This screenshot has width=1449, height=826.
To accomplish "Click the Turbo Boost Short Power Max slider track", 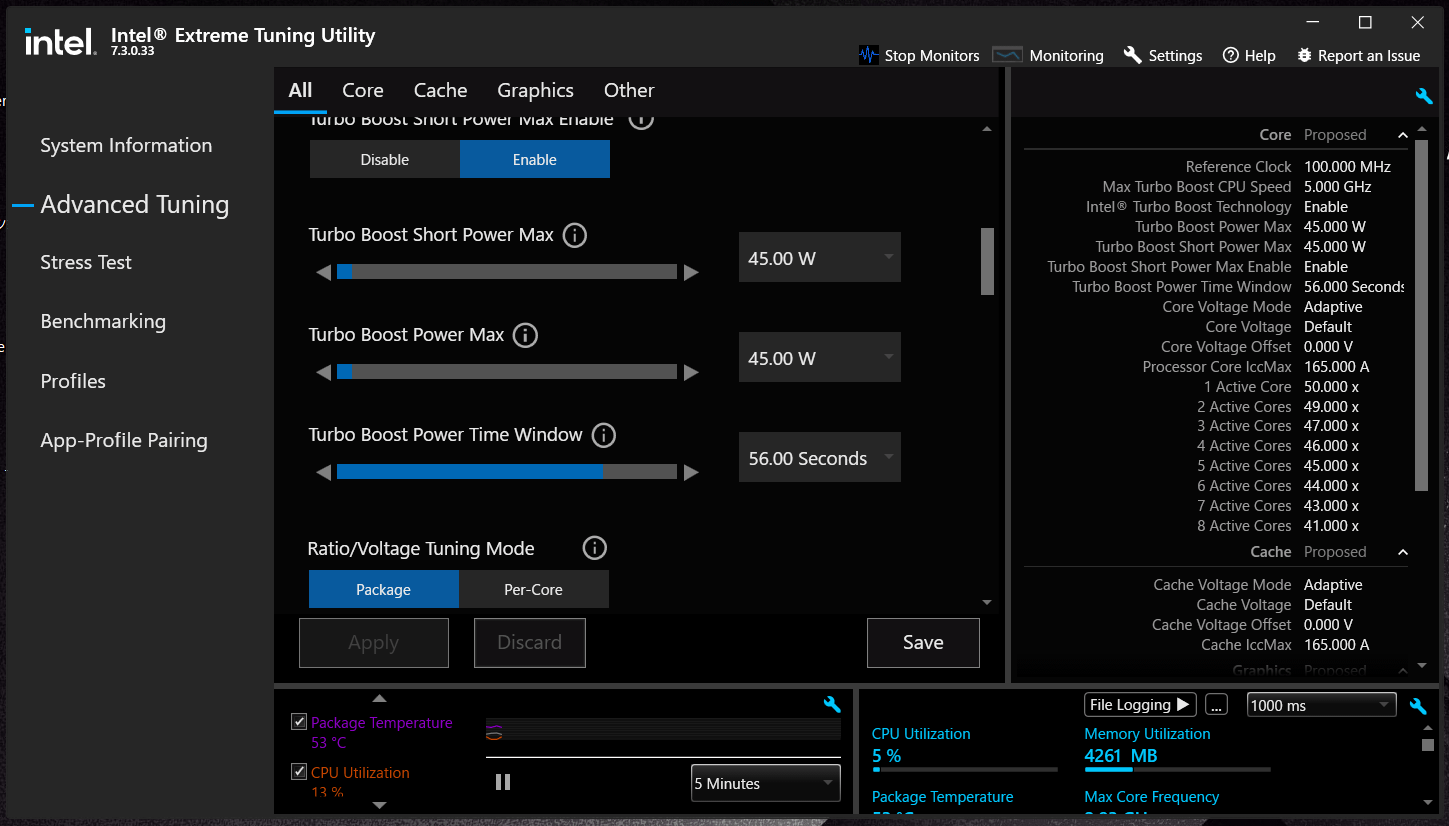I will click(507, 272).
